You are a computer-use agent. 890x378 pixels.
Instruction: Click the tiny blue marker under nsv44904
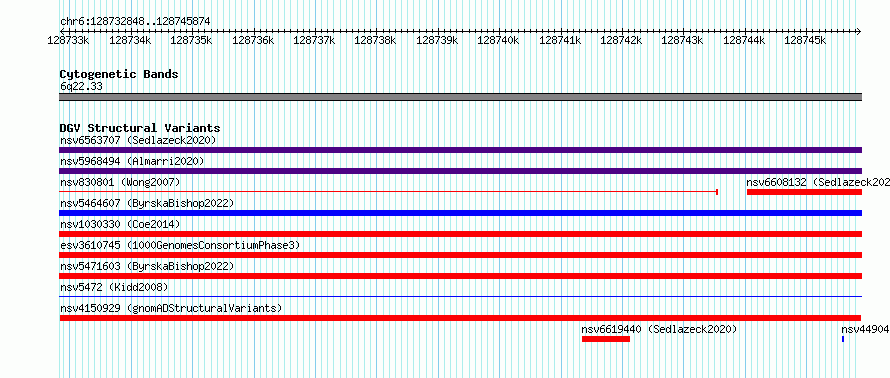pos(843,339)
